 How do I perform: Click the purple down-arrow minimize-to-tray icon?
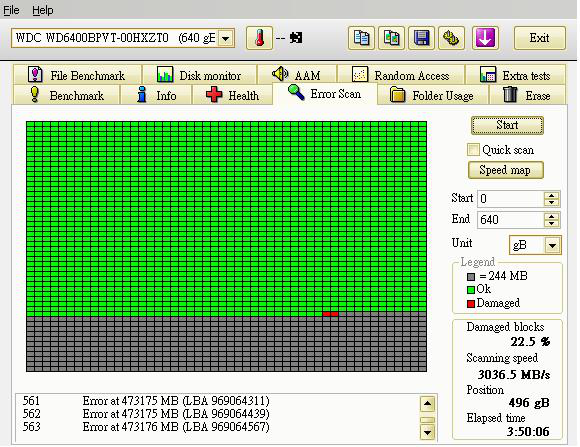coord(485,38)
